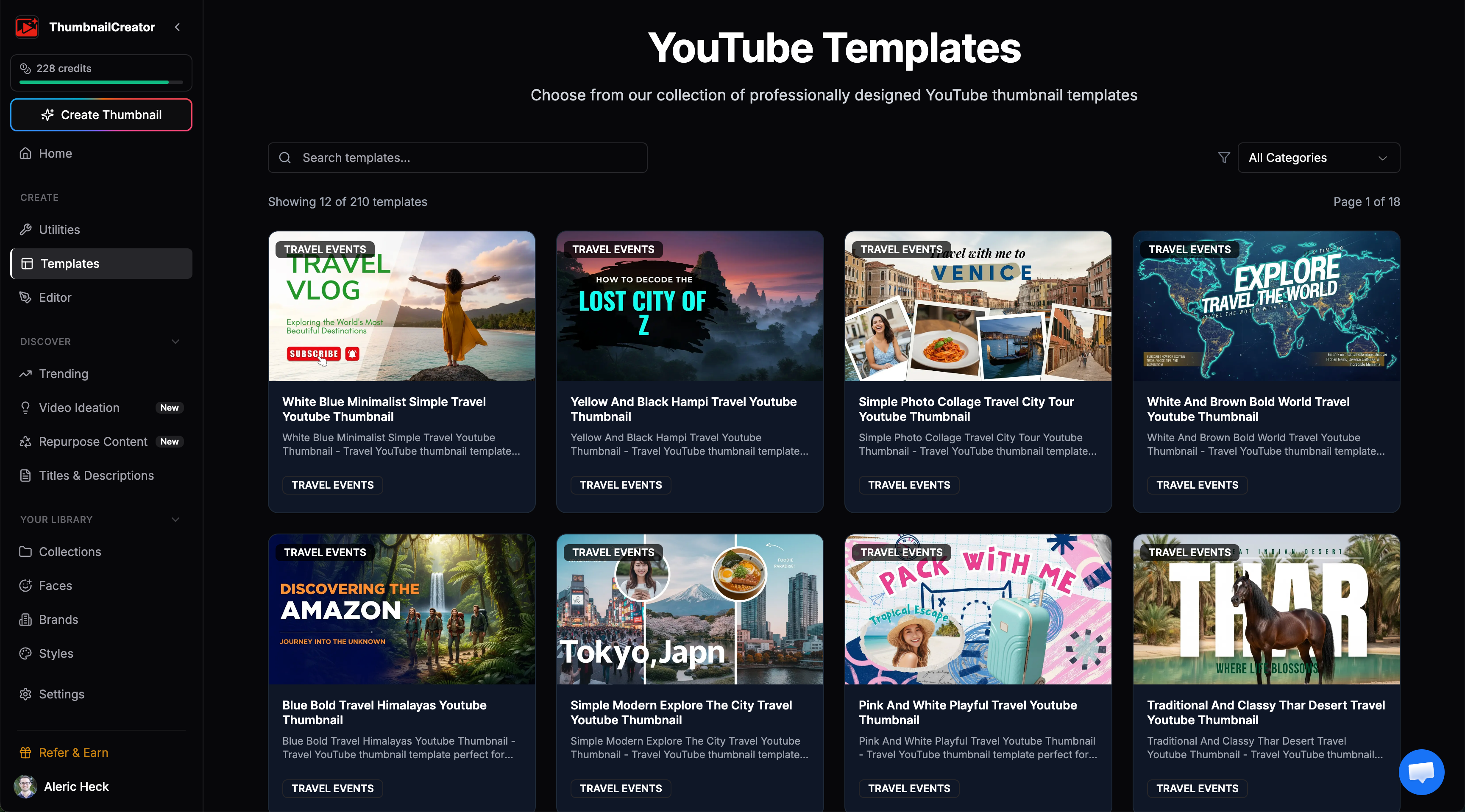Click title 'Blue Bold Travel Himalayas Youtube Thumbnail'

(x=384, y=712)
